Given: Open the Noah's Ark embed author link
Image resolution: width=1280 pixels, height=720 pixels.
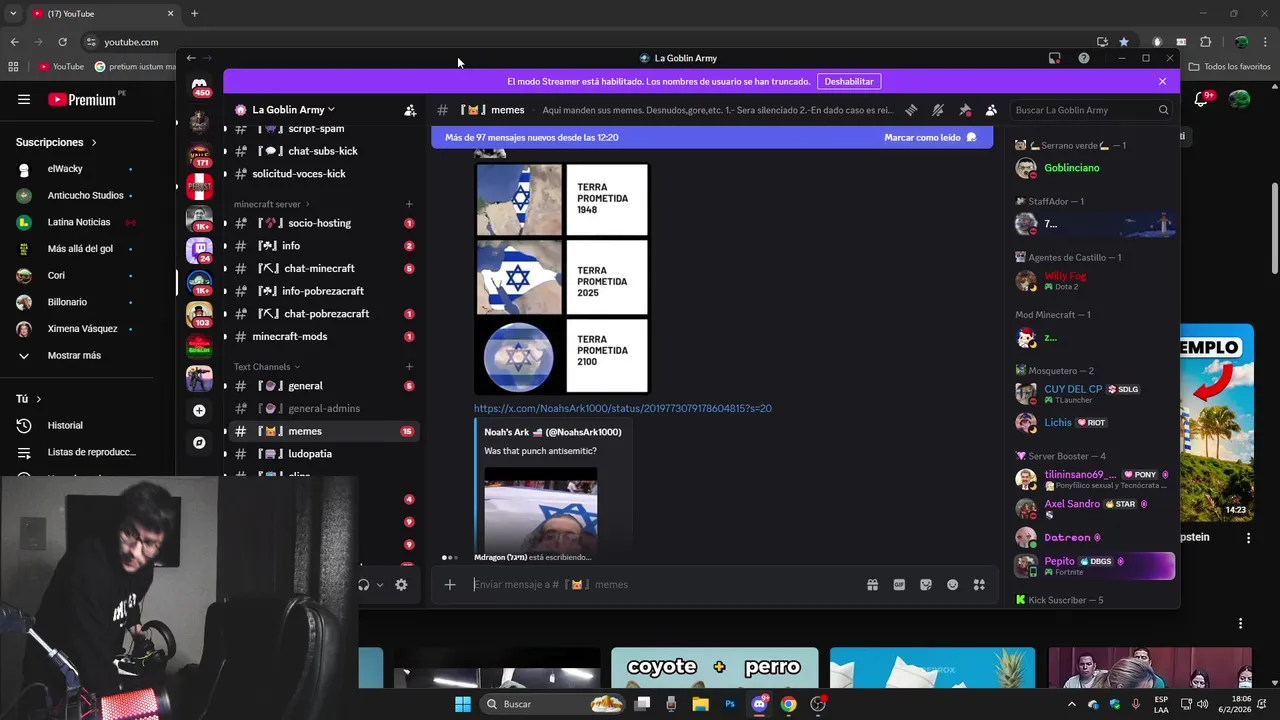Looking at the screenshot, I should tap(552, 432).
